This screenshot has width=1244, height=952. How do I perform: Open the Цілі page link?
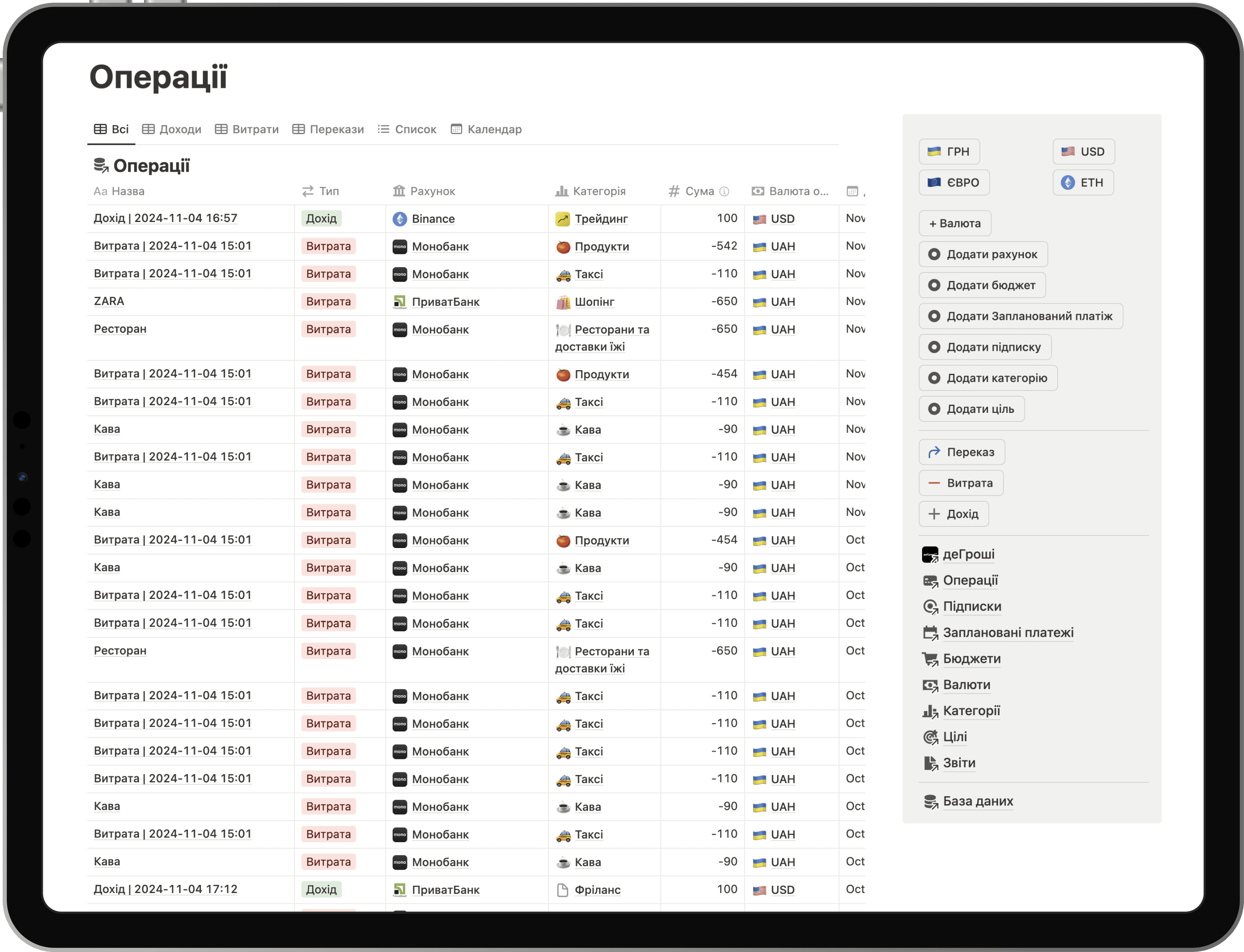(x=955, y=737)
